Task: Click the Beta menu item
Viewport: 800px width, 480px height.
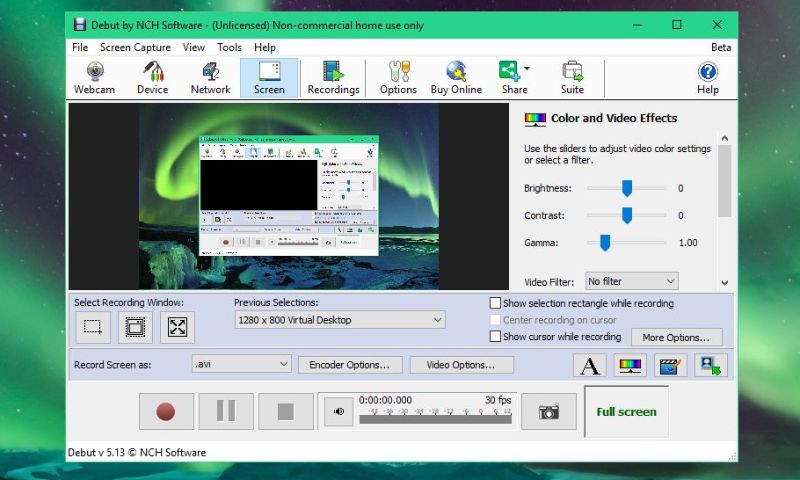Action: (x=721, y=47)
